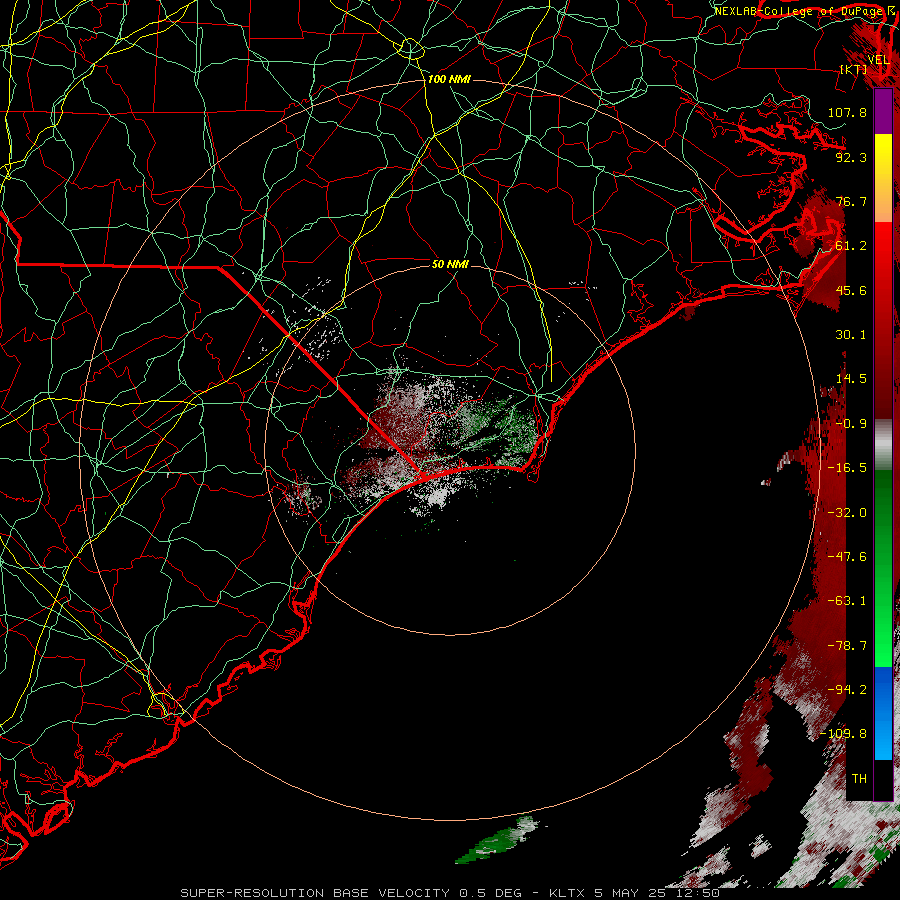
Task: Click the -63.1 velocity scale value
Action: (847, 601)
